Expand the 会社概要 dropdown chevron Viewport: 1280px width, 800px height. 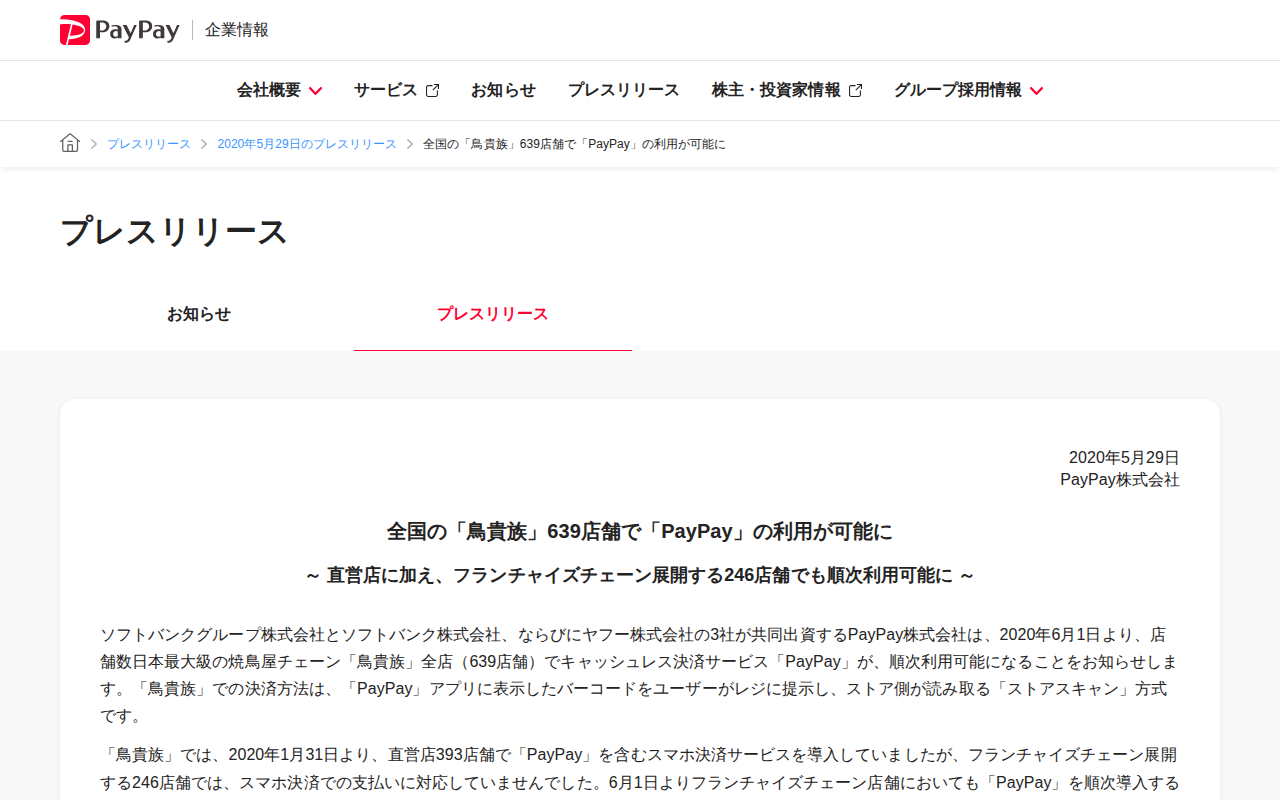tap(315, 91)
